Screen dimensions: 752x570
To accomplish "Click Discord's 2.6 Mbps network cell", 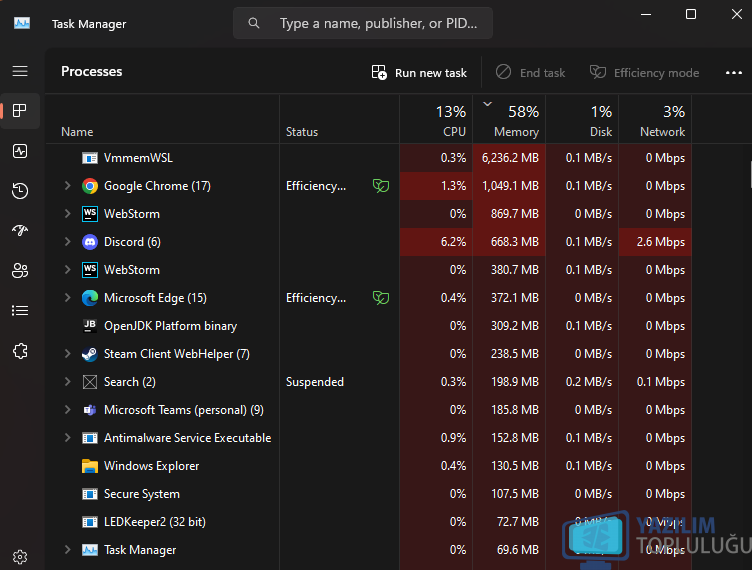I will (x=655, y=242).
